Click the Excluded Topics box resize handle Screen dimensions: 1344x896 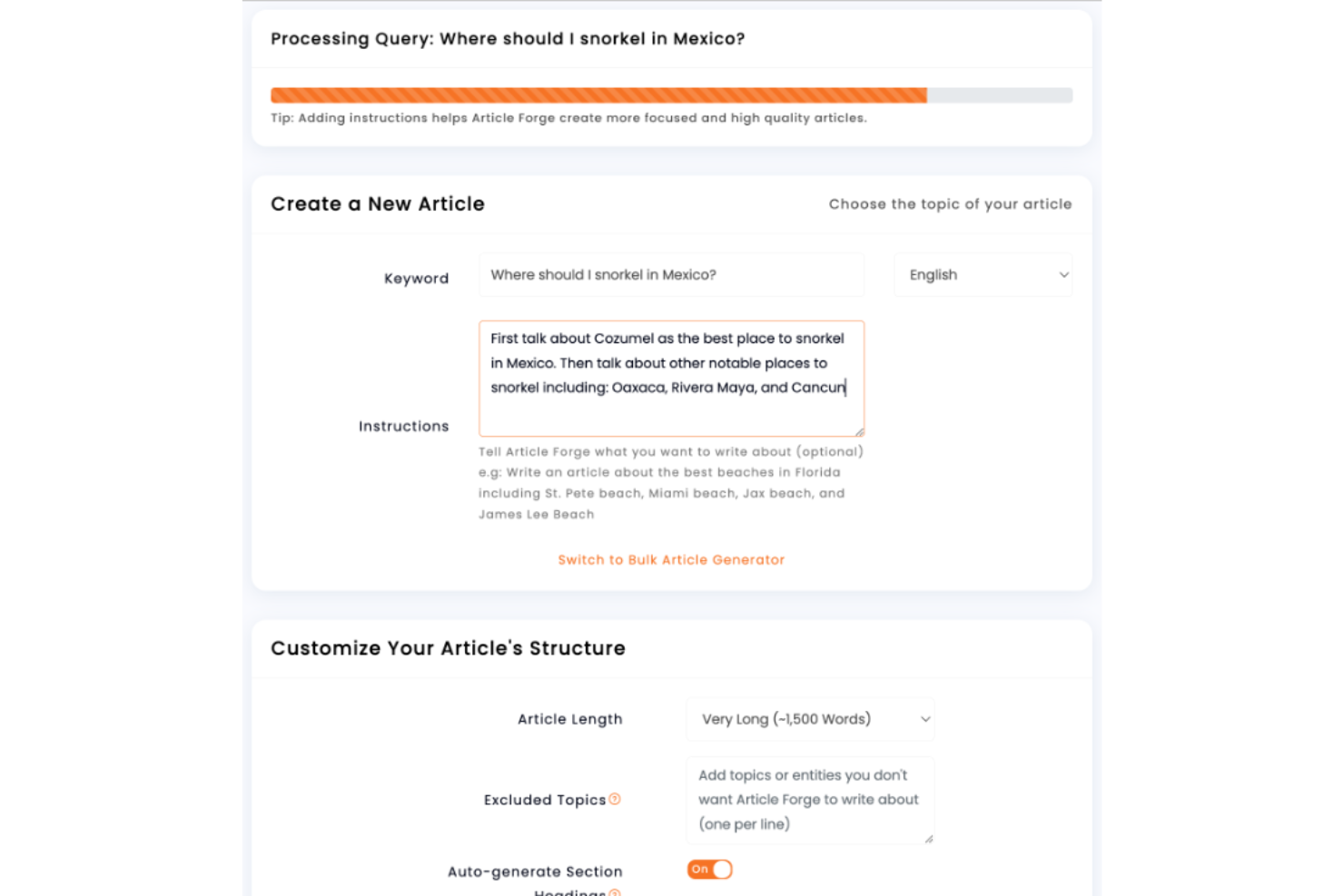click(x=929, y=839)
